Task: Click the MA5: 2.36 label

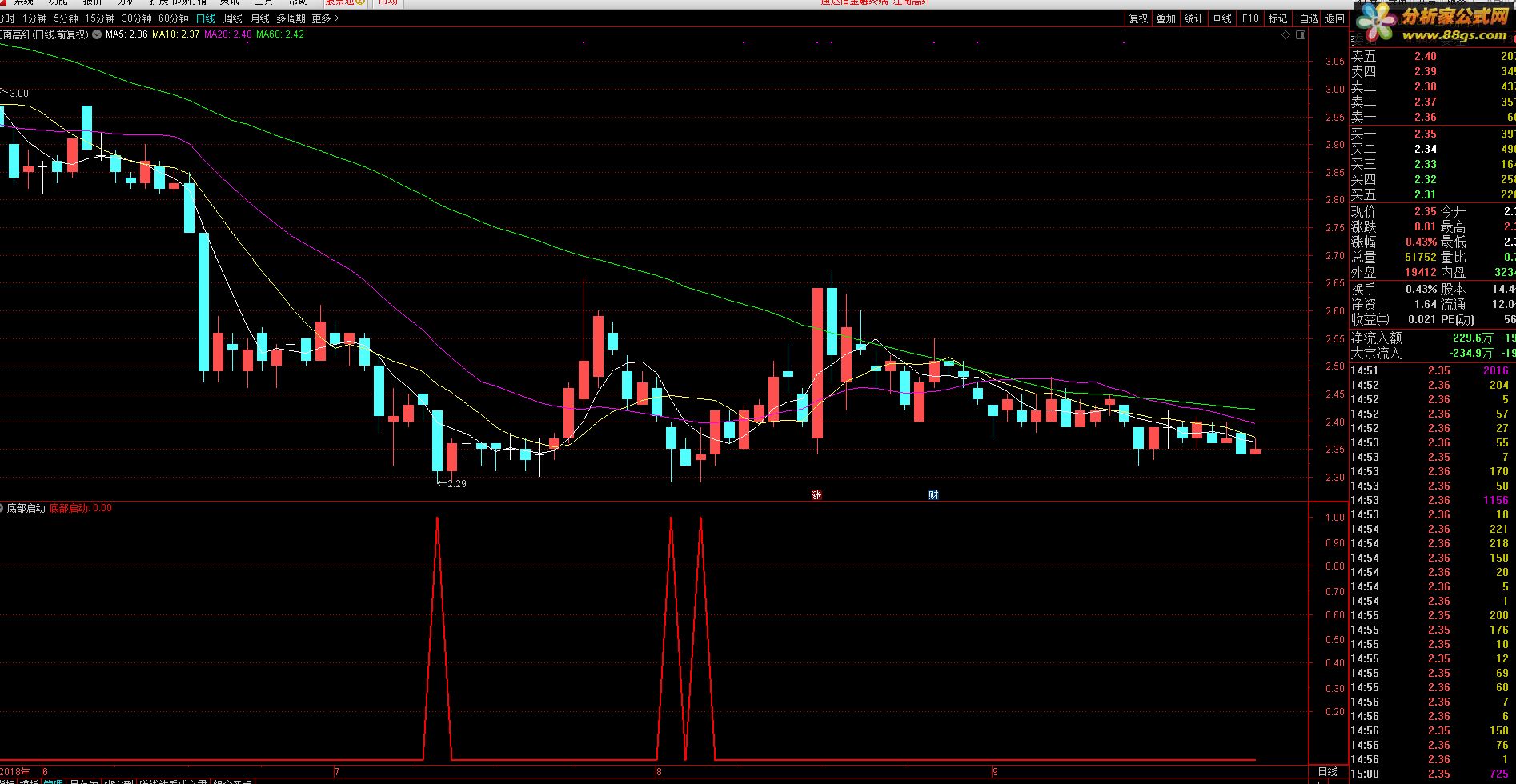Action: [126, 34]
